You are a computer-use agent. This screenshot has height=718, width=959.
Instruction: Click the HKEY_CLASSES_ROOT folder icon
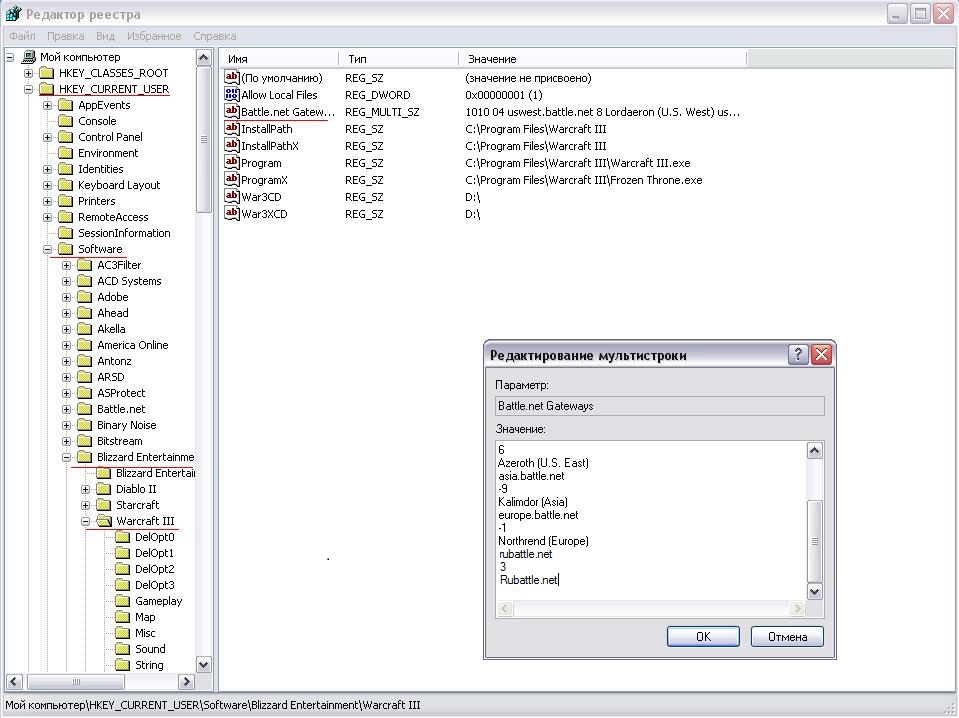pyautogui.click(x=46, y=73)
